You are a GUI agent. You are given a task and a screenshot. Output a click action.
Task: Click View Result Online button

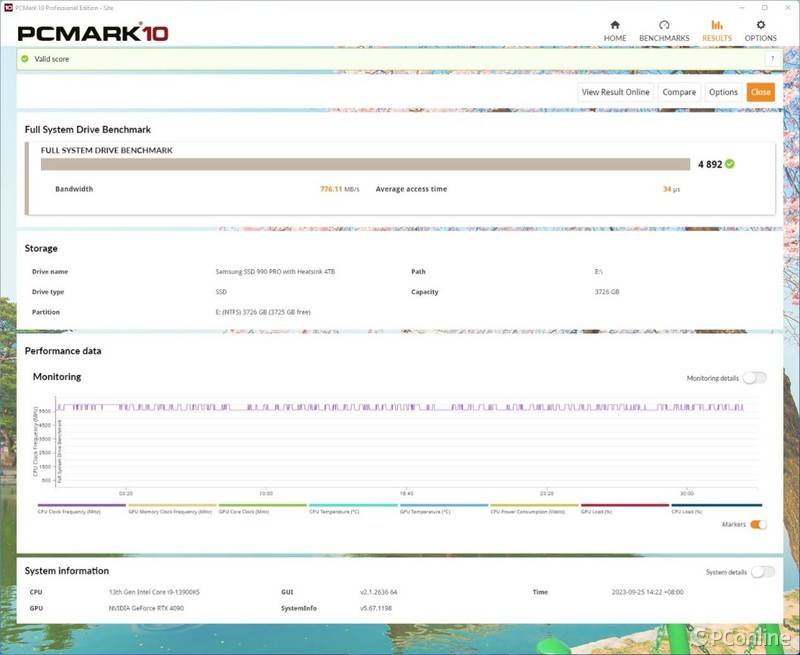(x=615, y=92)
